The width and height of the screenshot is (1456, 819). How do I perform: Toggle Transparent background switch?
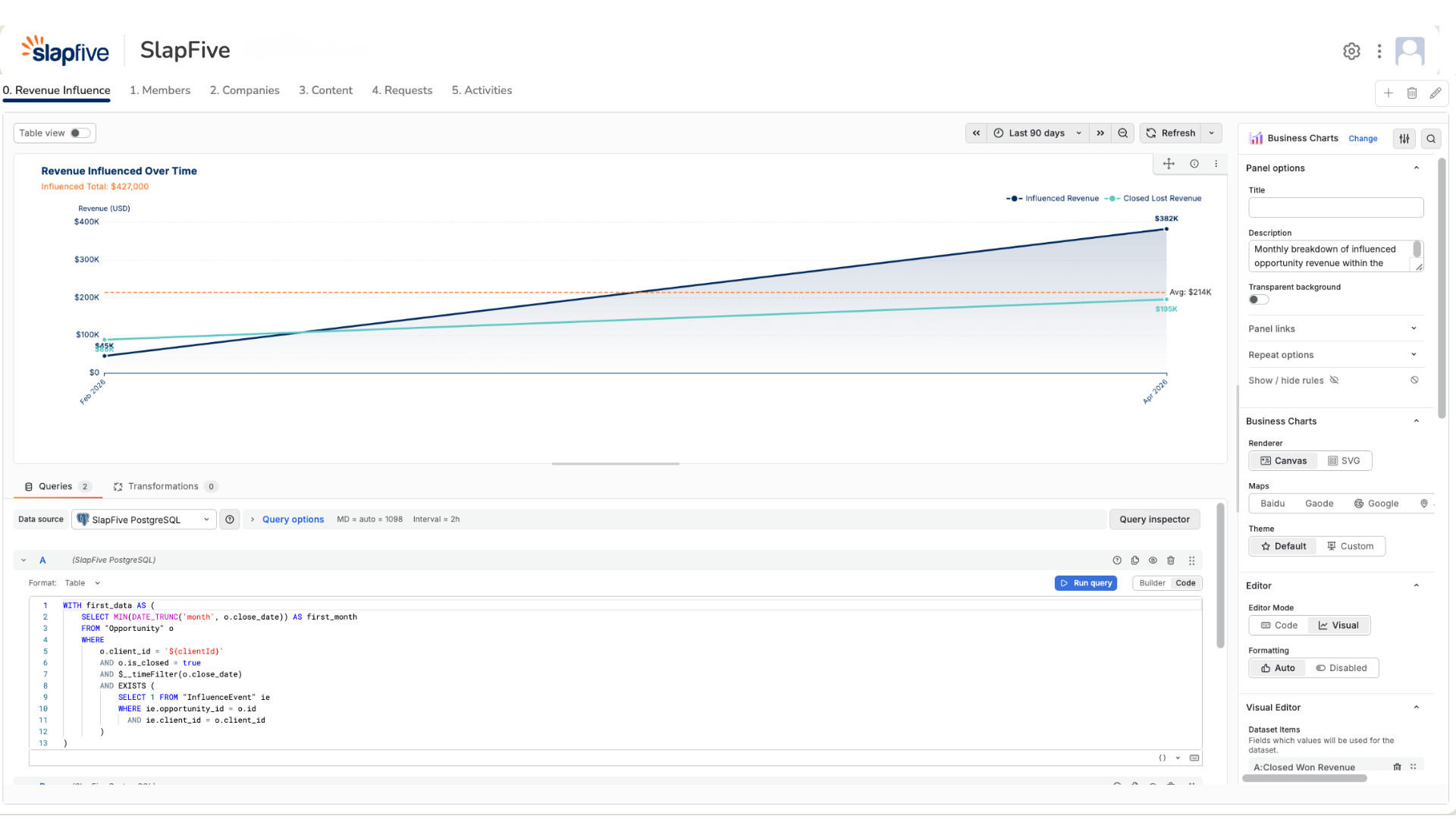pos(1259,300)
